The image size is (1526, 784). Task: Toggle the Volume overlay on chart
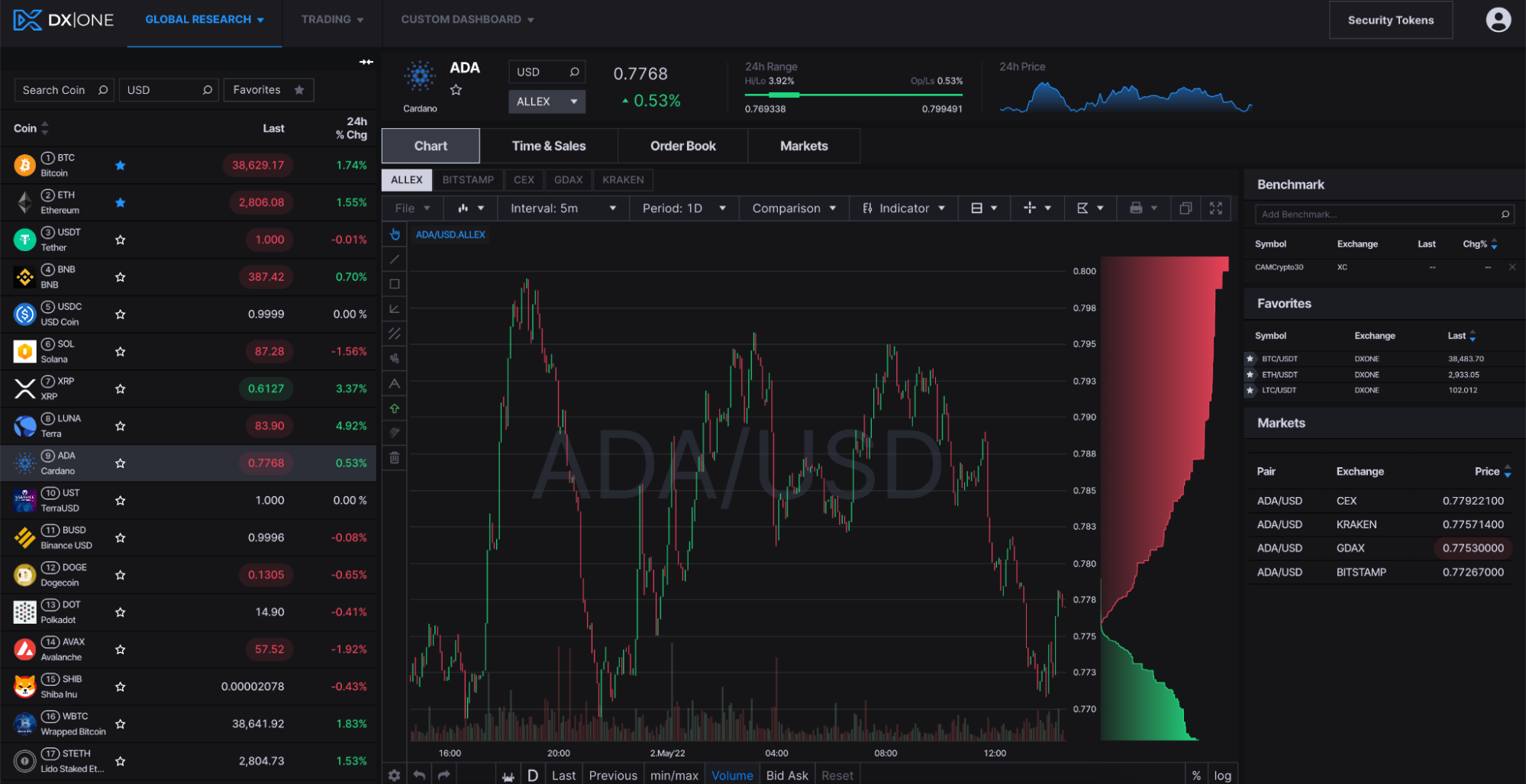click(732, 775)
